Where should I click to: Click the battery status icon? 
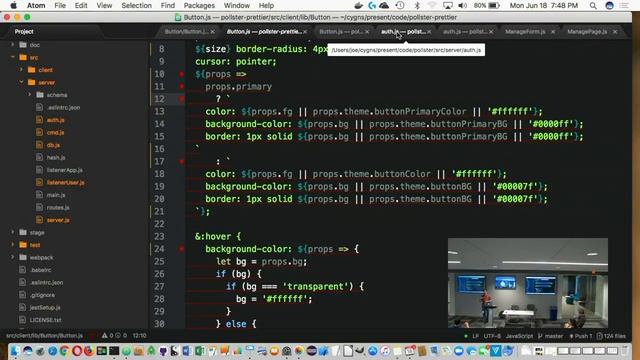tap(494, 5)
